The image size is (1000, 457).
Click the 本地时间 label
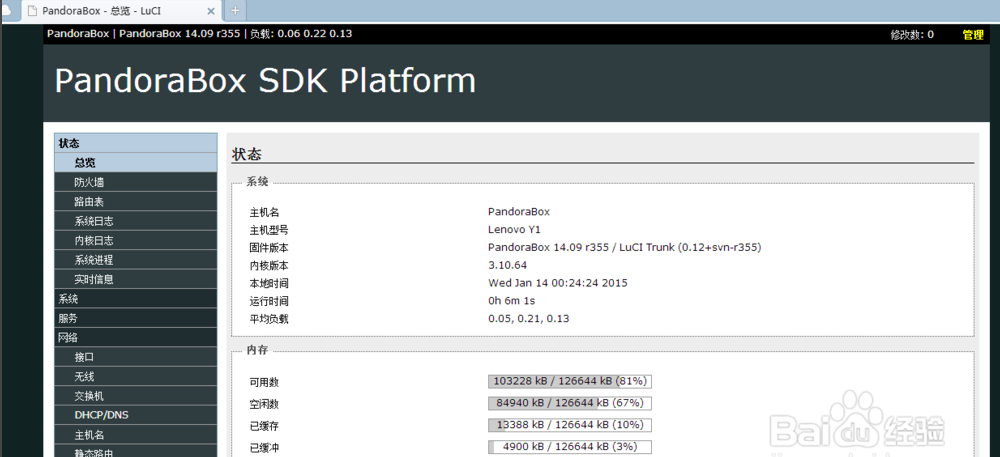point(269,284)
